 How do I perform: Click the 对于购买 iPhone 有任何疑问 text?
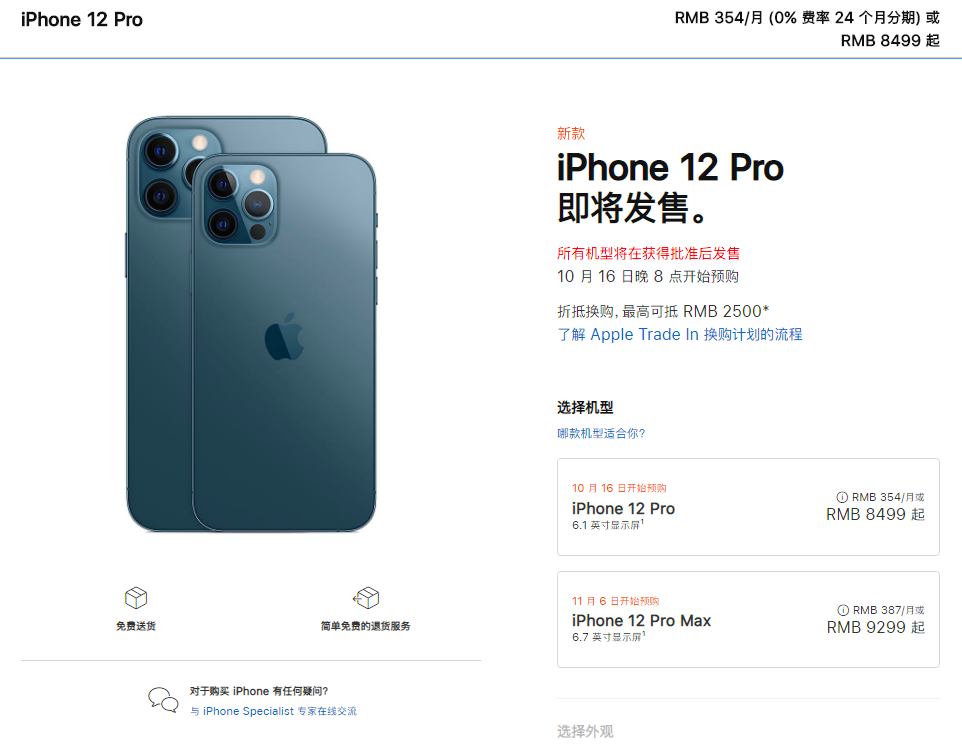(259, 691)
